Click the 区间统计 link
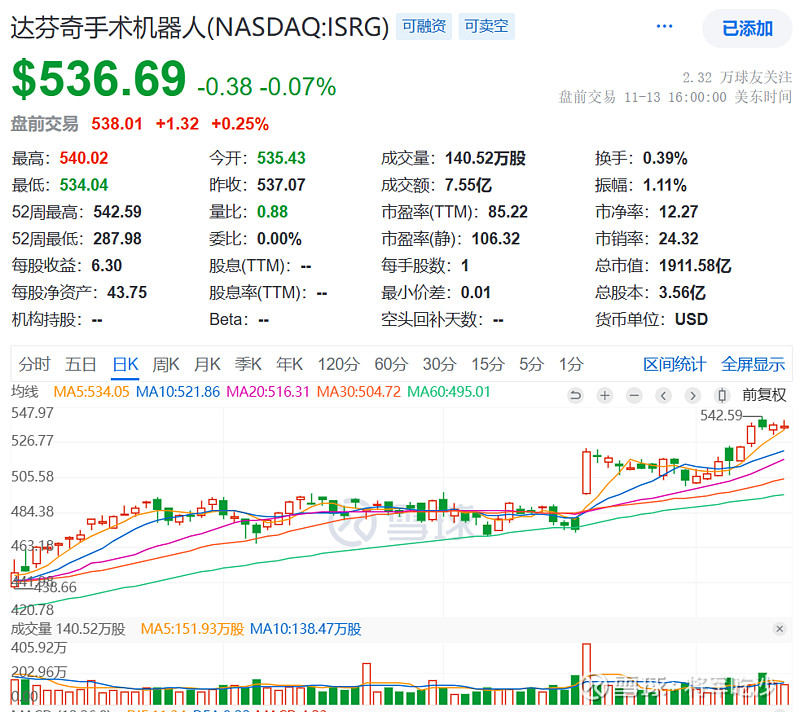800x712 pixels. pos(674,364)
